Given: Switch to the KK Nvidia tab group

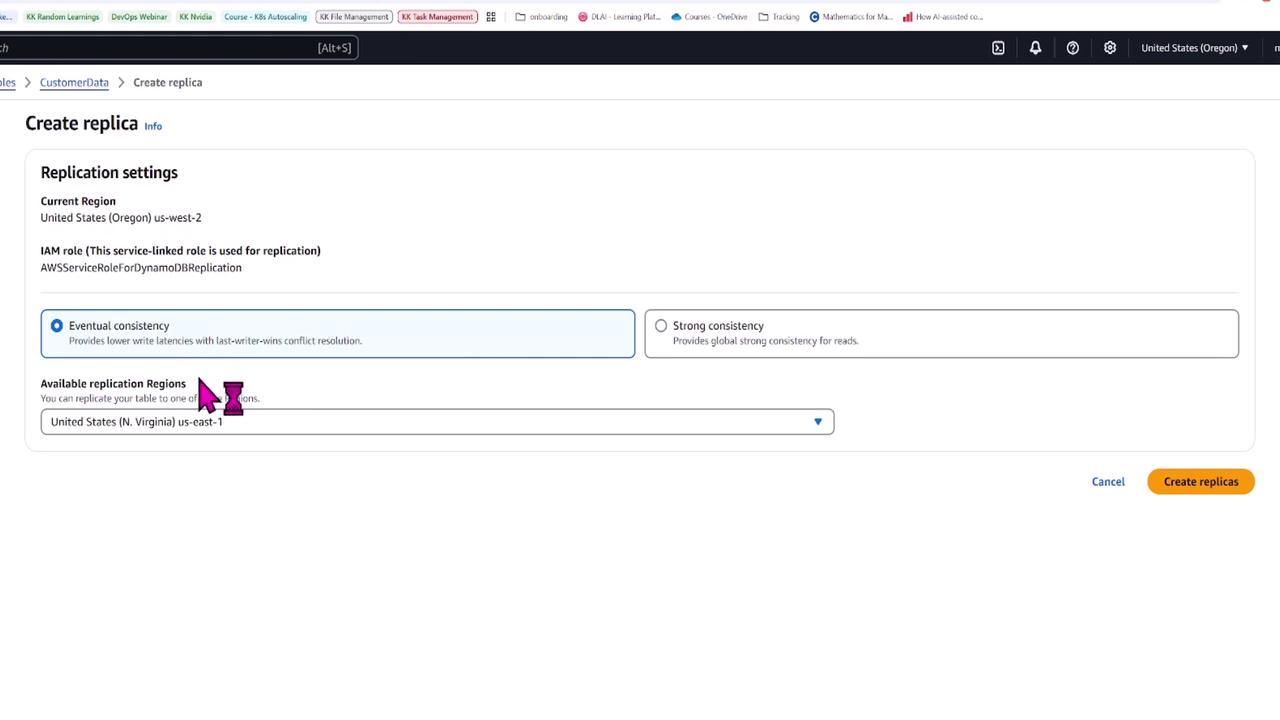Looking at the screenshot, I should coord(195,17).
